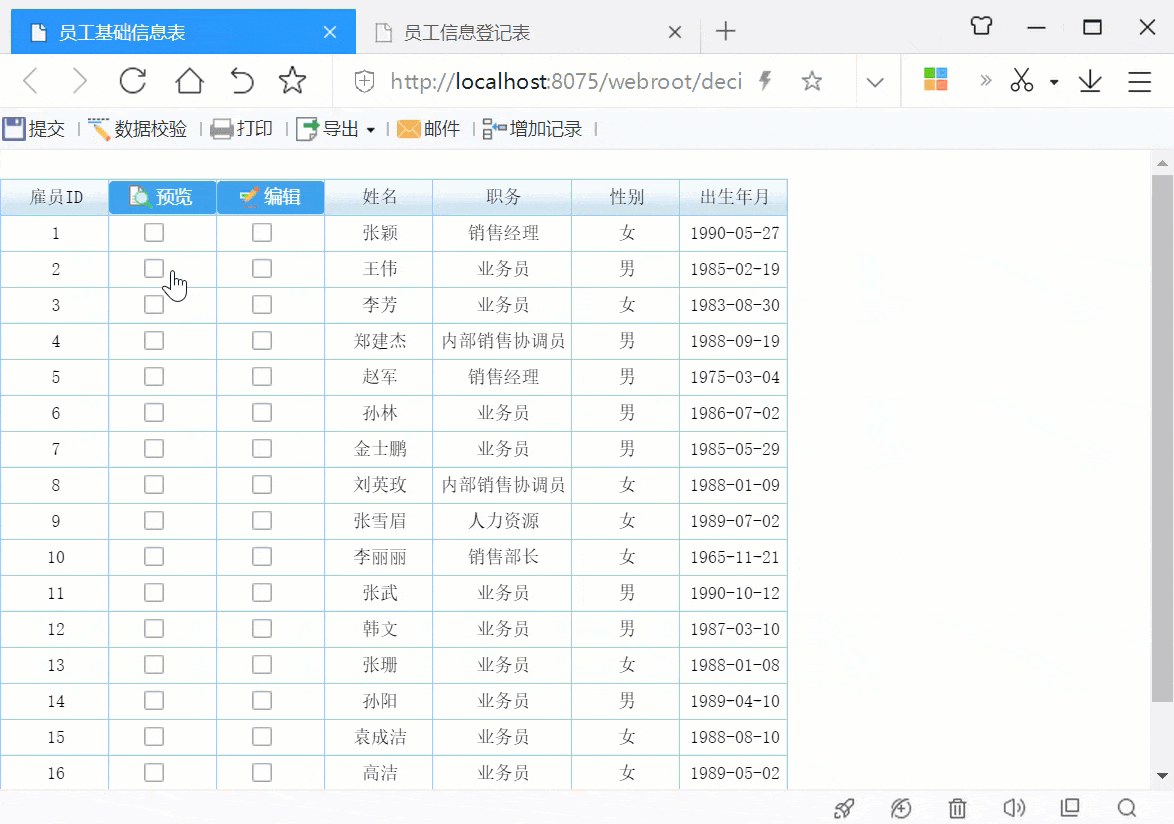The image size is (1174, 824).
Task: Click the 提交 submit icon
Action: tap(13, 129)
